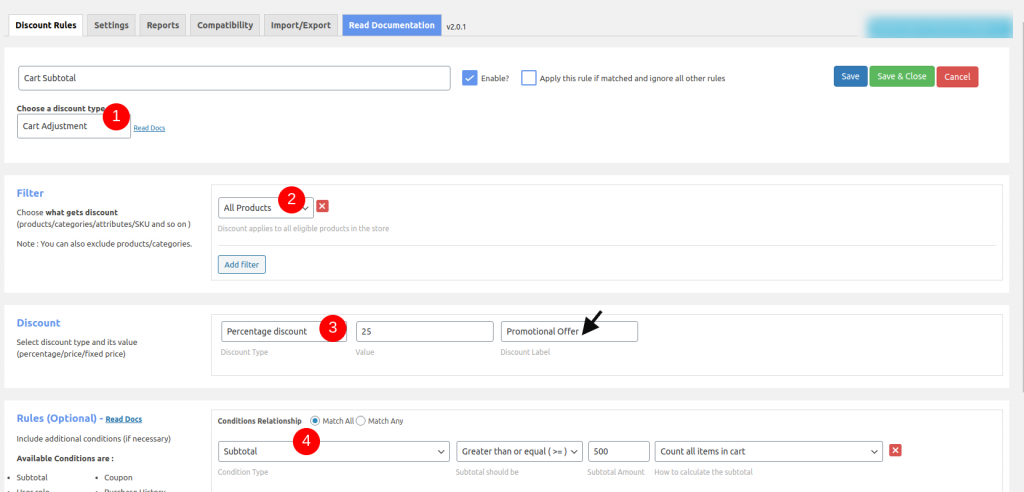This screenshot has width=1024, height=492.
Task: Select the Match All radio button
Action: tap(316, 421)
